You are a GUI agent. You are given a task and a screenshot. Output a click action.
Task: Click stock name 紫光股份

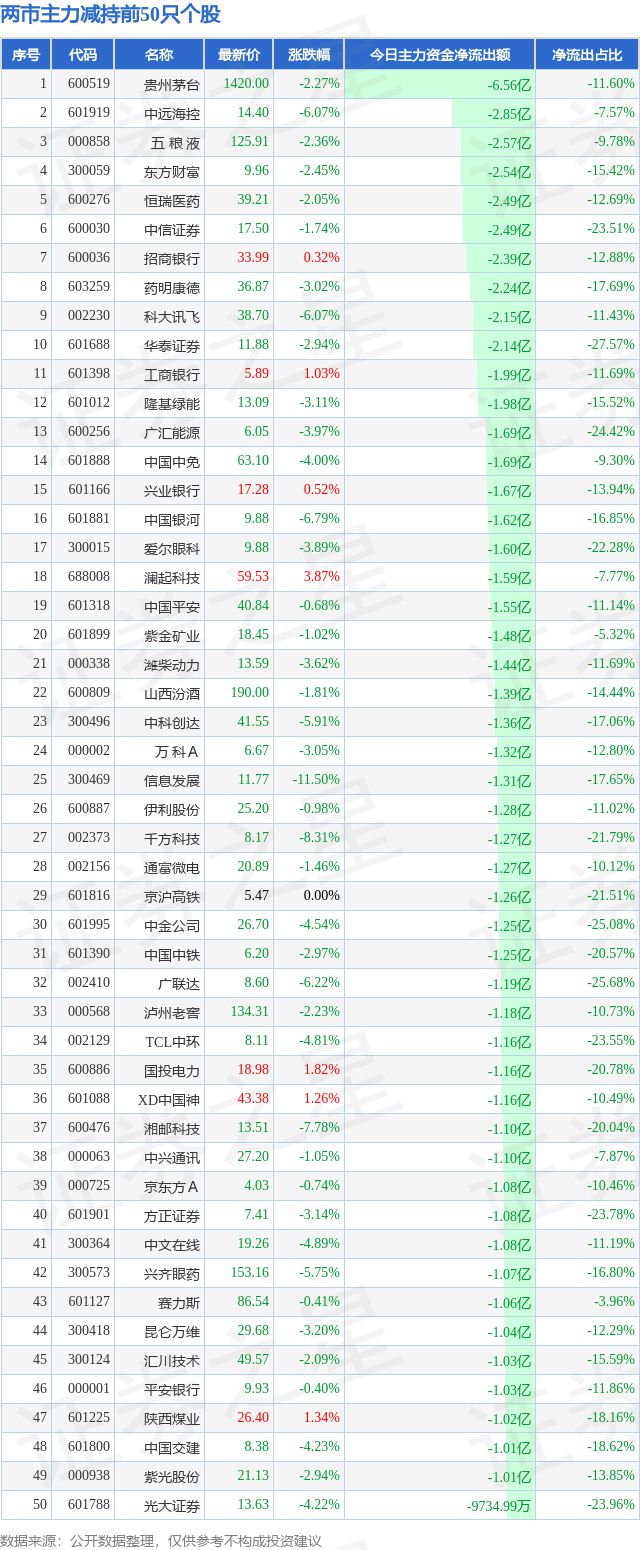[172, 1476]
